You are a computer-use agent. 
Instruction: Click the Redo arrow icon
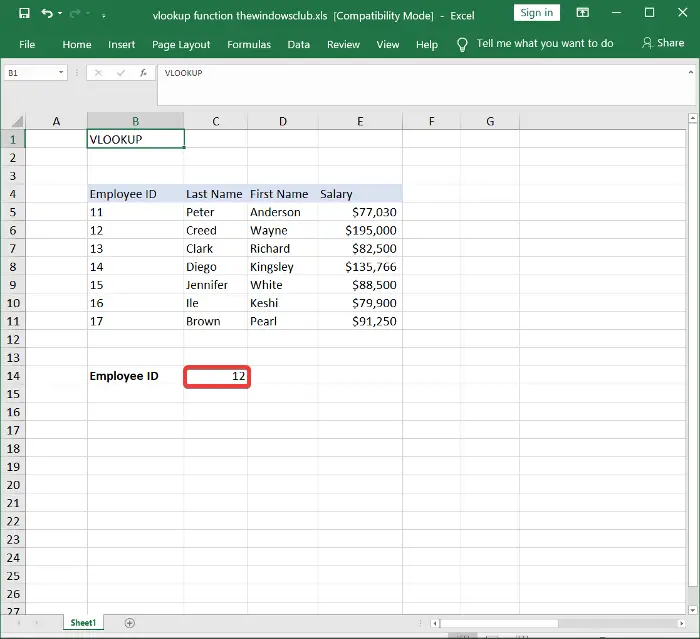pos(75,13)
